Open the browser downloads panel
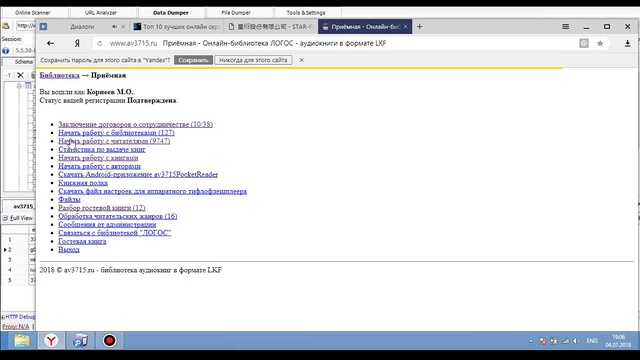This screenshot has height=360, width=640. coord(627,43)
